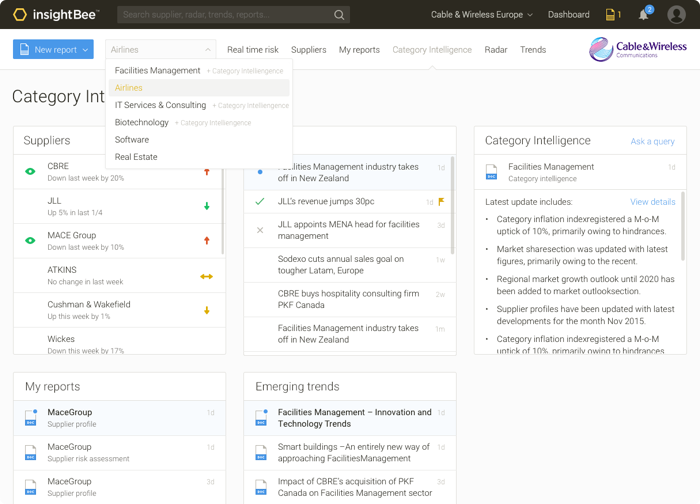Open Category Intelligence navigation tab
The height and width of the screenshot is (504, 700).
click(432, 50)
